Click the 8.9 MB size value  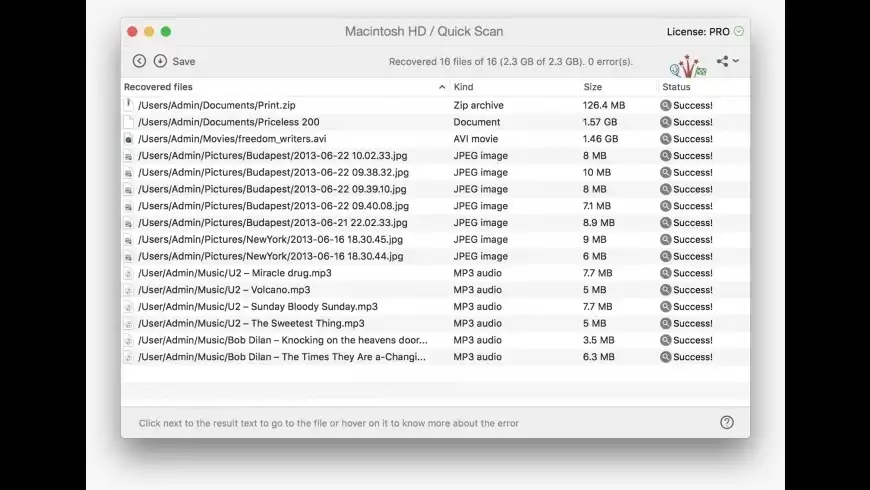click(599, 223)
